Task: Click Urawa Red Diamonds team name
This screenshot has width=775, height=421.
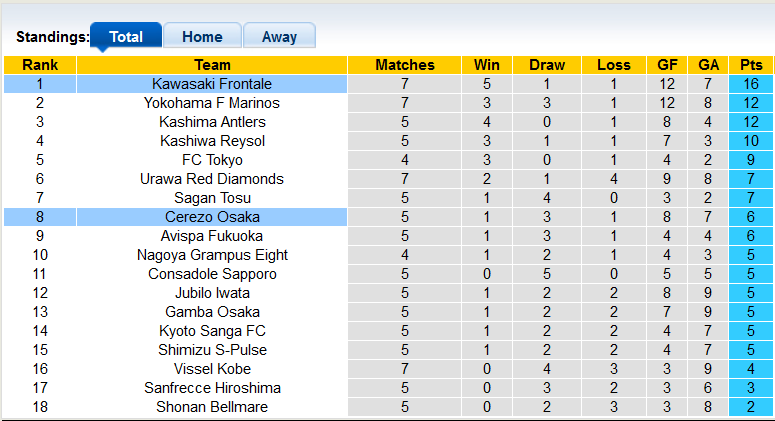Action: click(x=212, y=179)
